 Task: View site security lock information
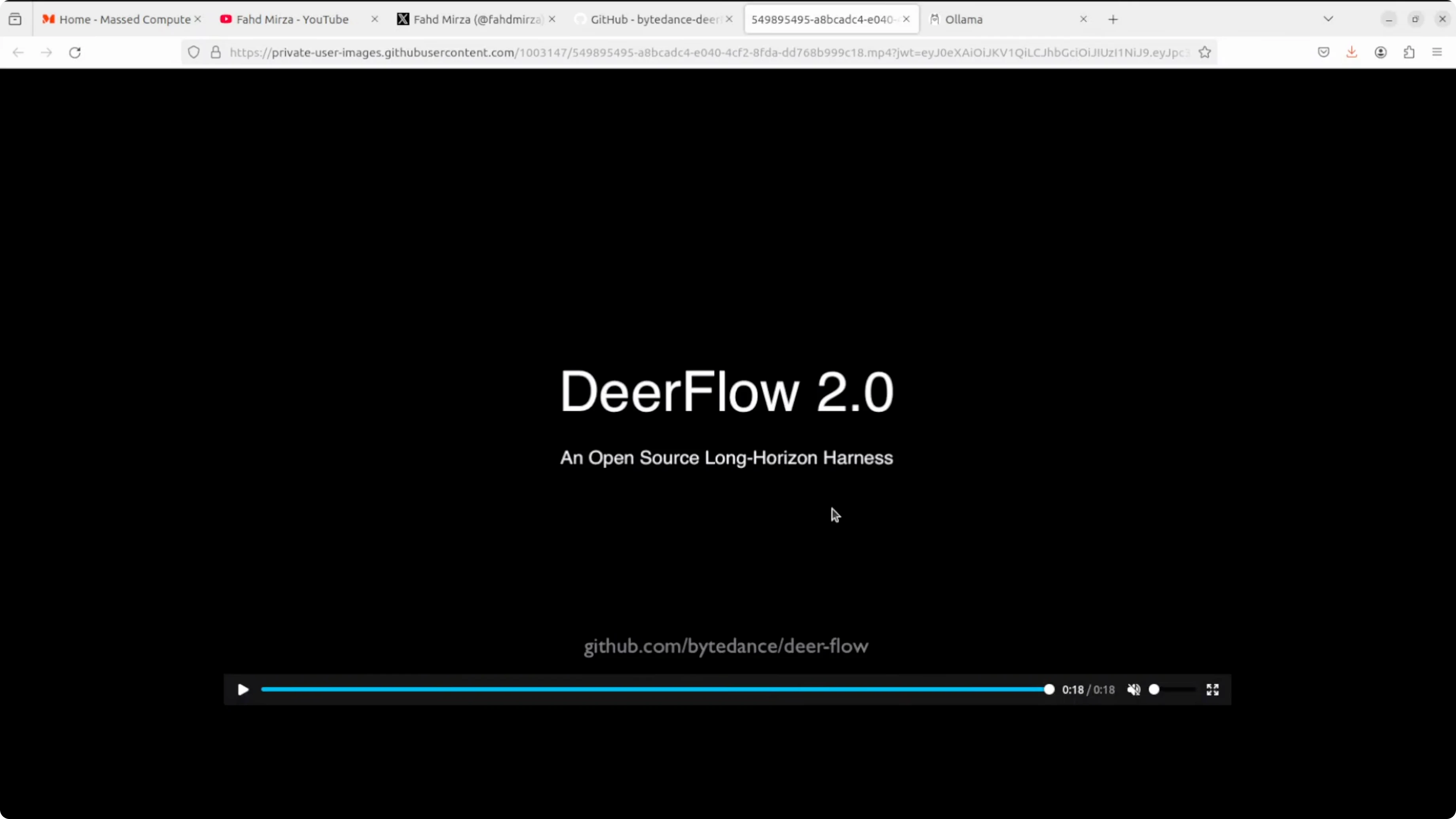point(215,53)
